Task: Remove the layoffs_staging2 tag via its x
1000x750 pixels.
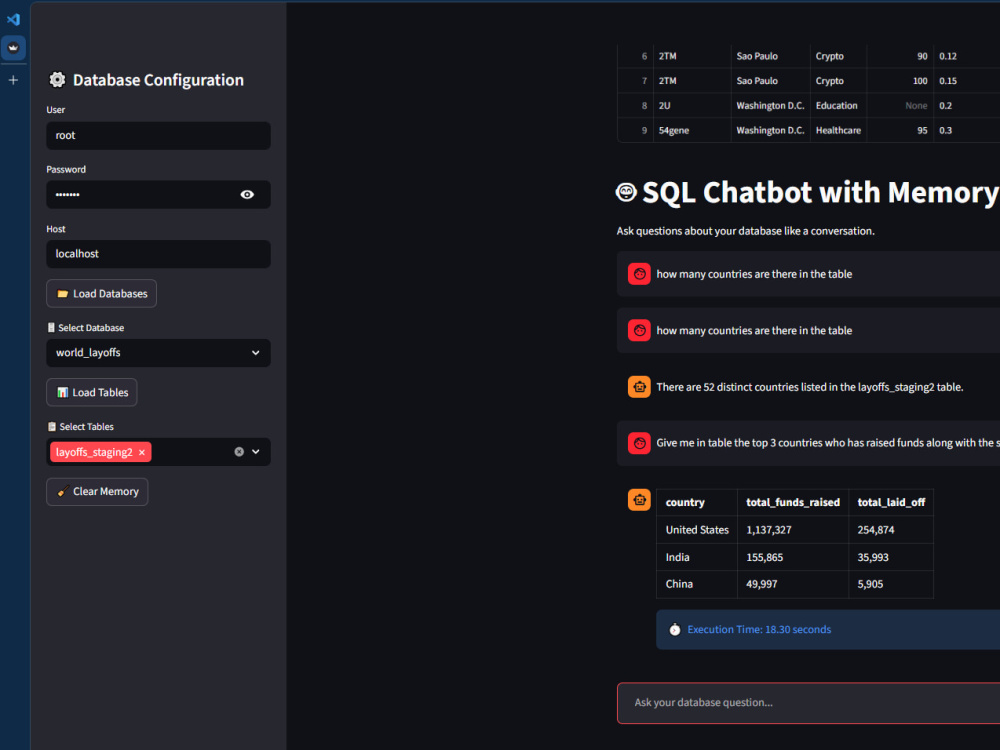Action: (x=142, y=452)
